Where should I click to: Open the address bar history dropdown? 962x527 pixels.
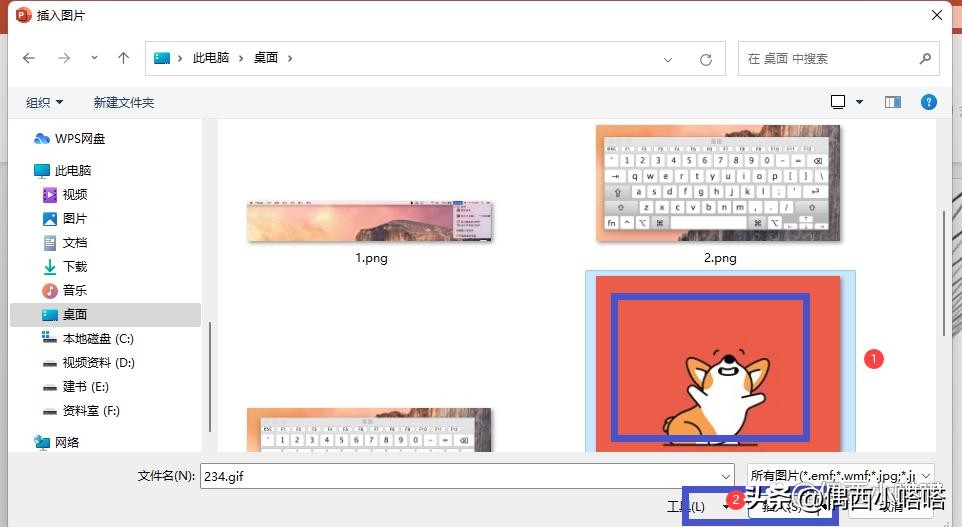tap(668, 60)
